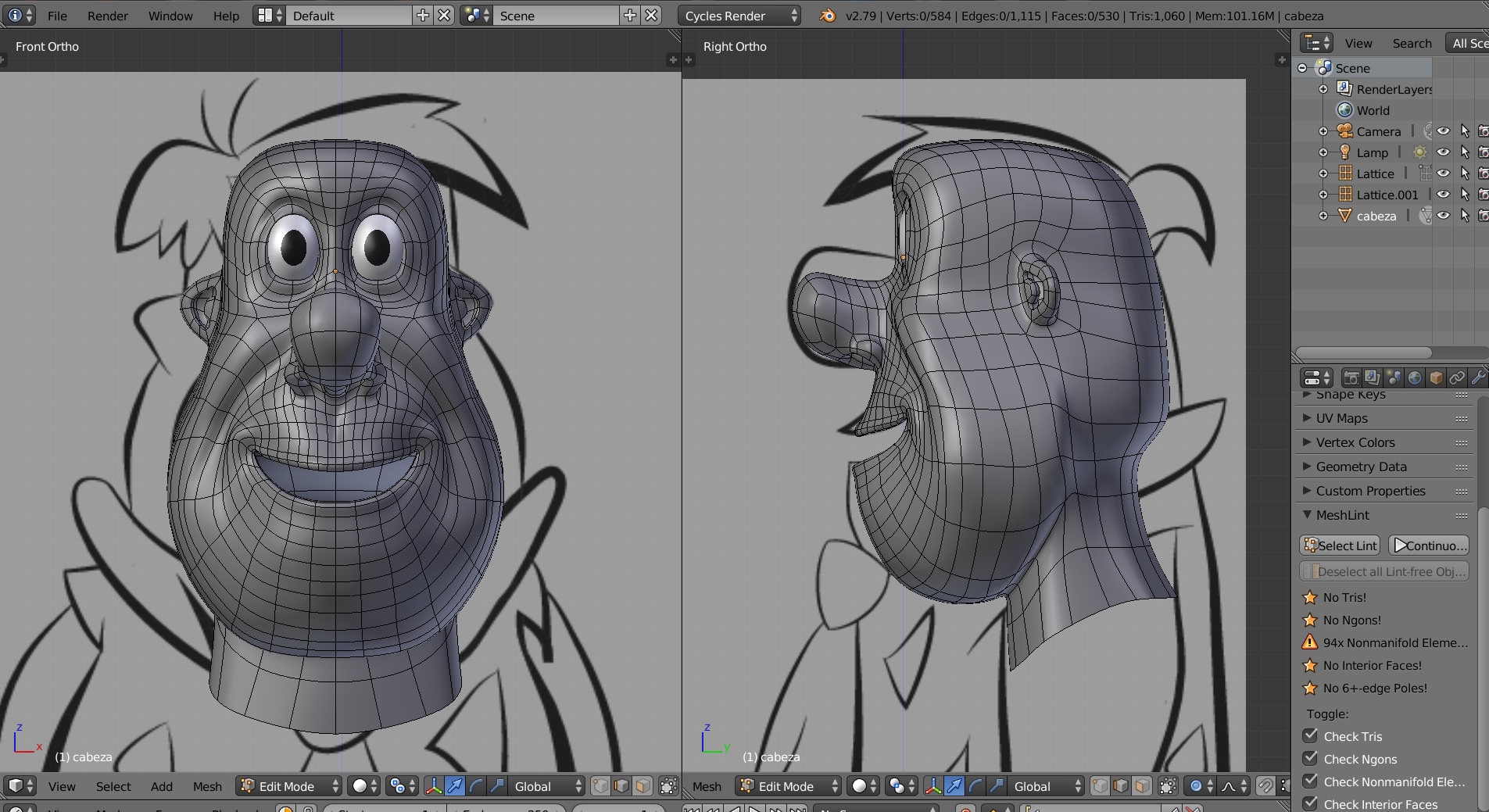1489x812 pixels.
Task: Toggle Check Nonmanifold Elements checkbox
Action: (x=1311, y=782)
